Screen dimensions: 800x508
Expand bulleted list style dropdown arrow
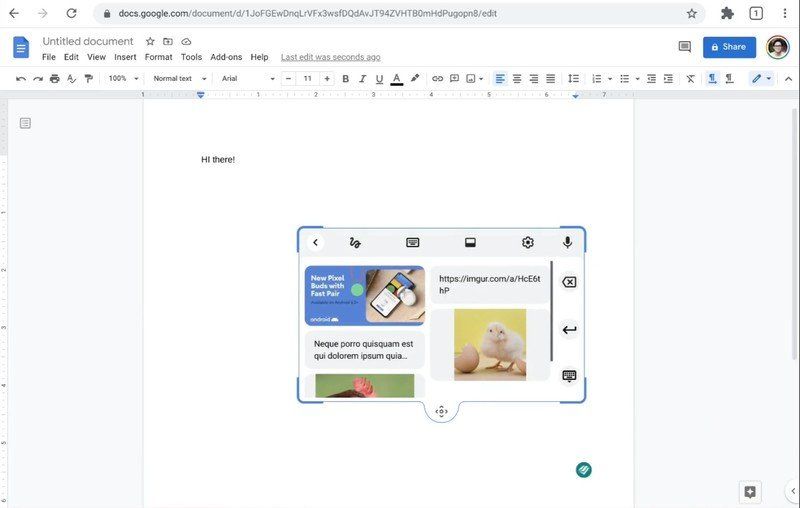[x=637, y=79]
